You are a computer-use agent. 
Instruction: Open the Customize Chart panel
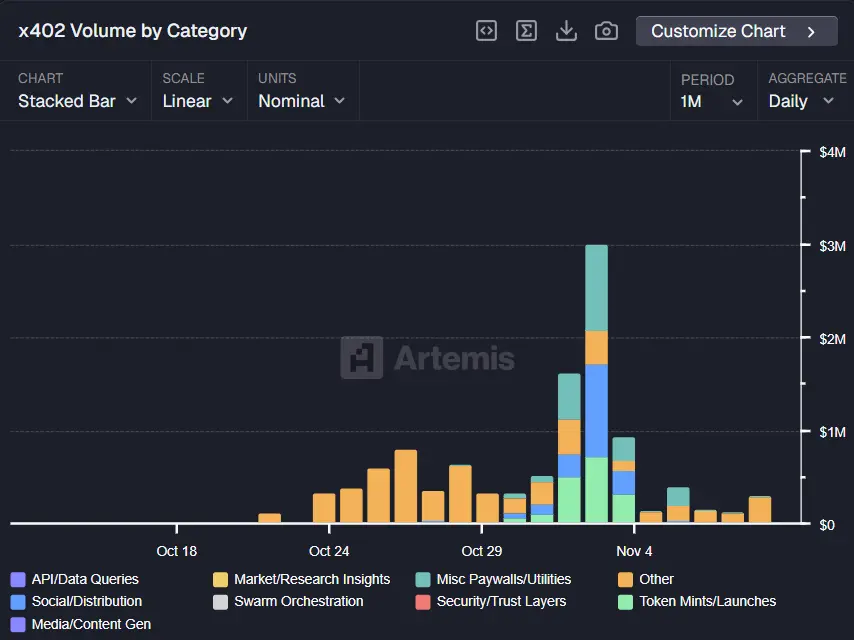(735, 31)
